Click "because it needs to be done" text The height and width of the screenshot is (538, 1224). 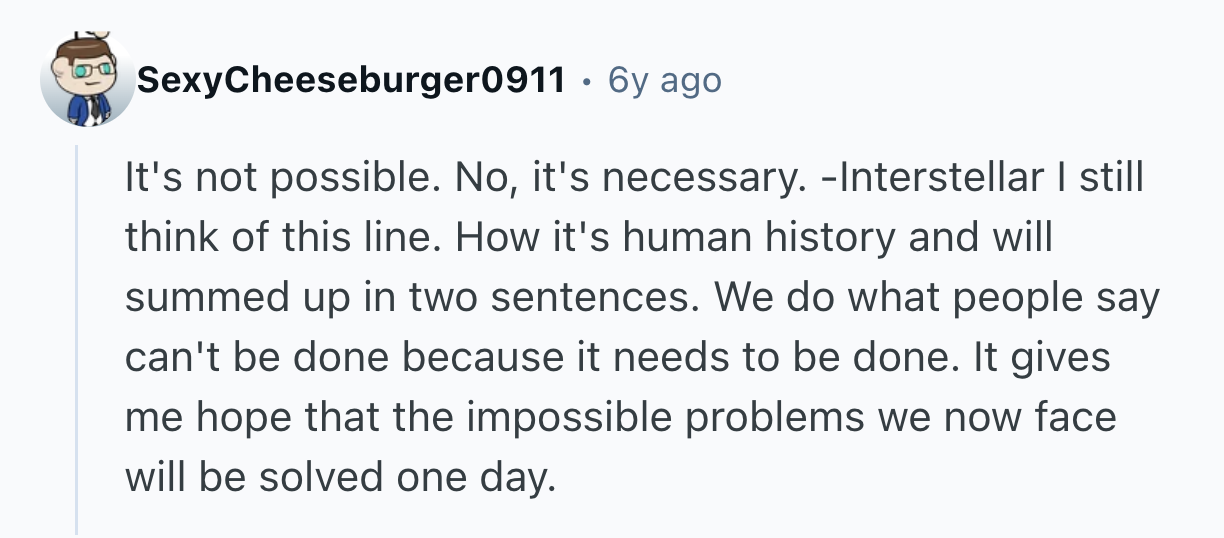coord(620,358)
